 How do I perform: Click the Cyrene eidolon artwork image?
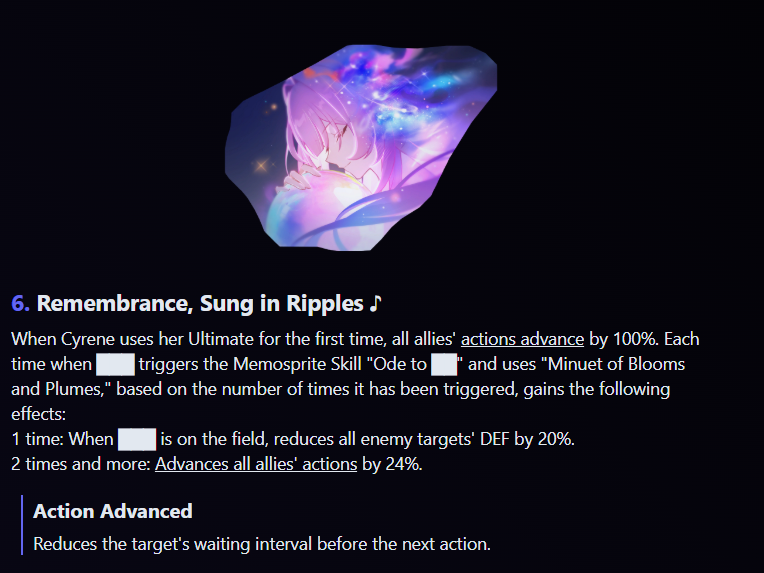pos(361,148)
